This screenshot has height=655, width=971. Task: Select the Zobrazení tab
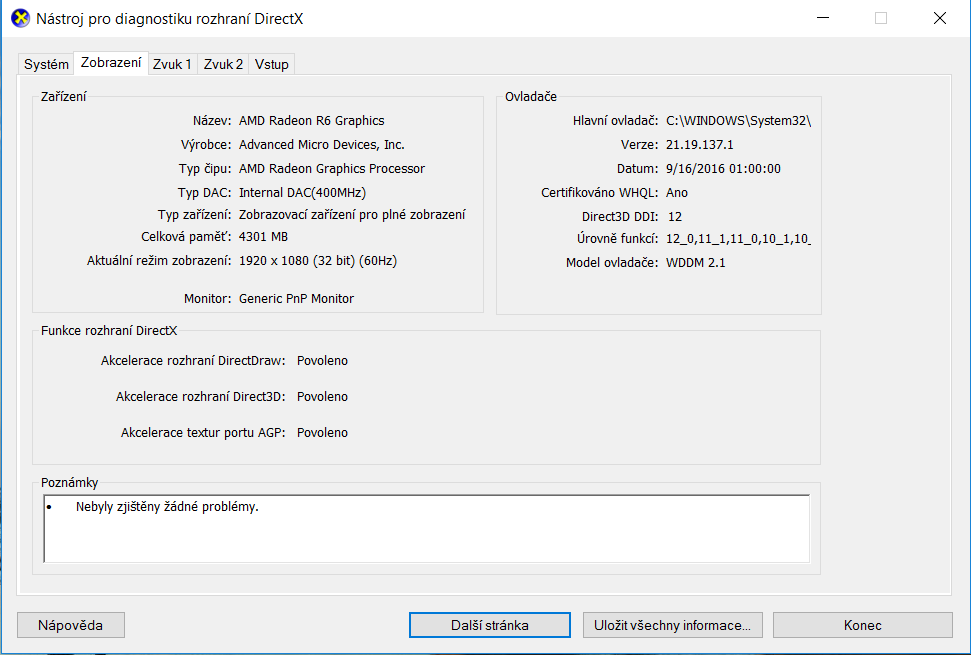tap(111, 63)
